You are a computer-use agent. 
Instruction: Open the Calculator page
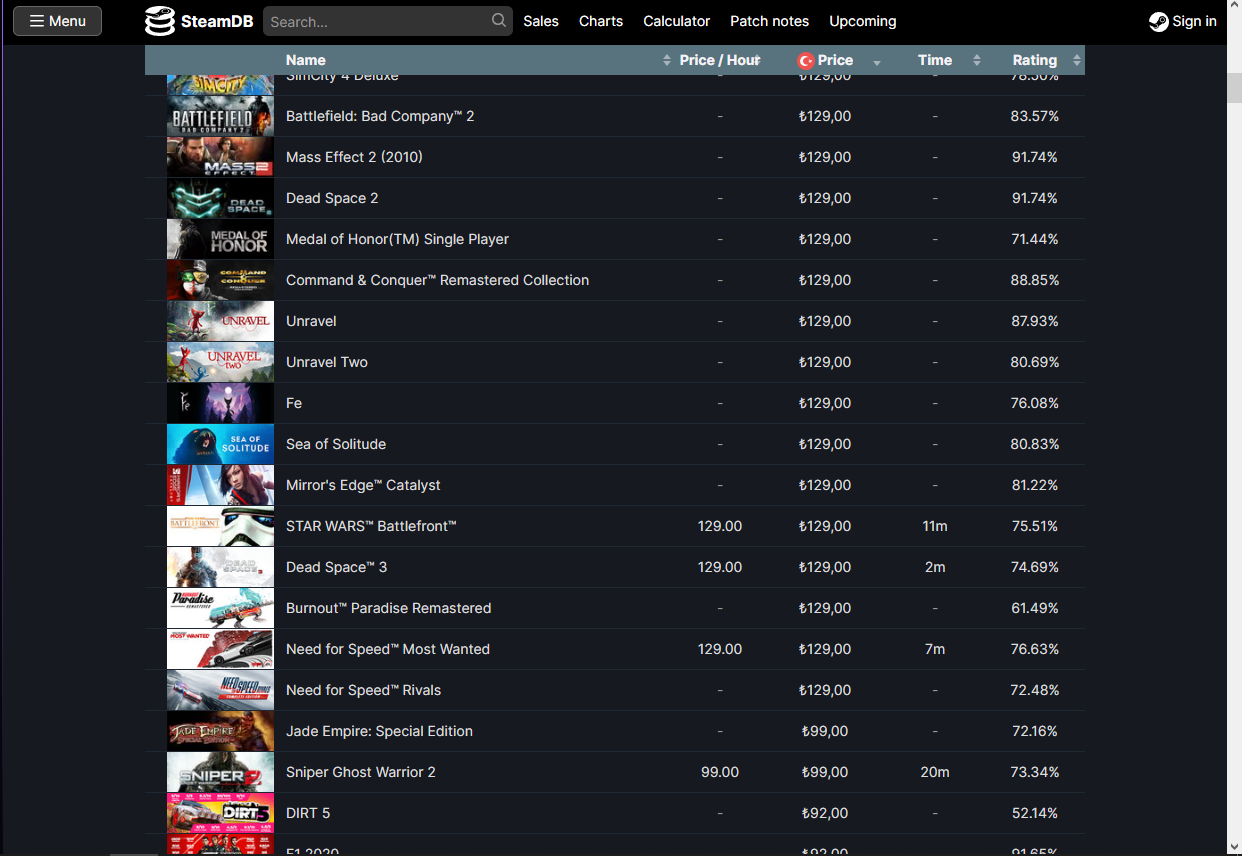click(677, 21)
